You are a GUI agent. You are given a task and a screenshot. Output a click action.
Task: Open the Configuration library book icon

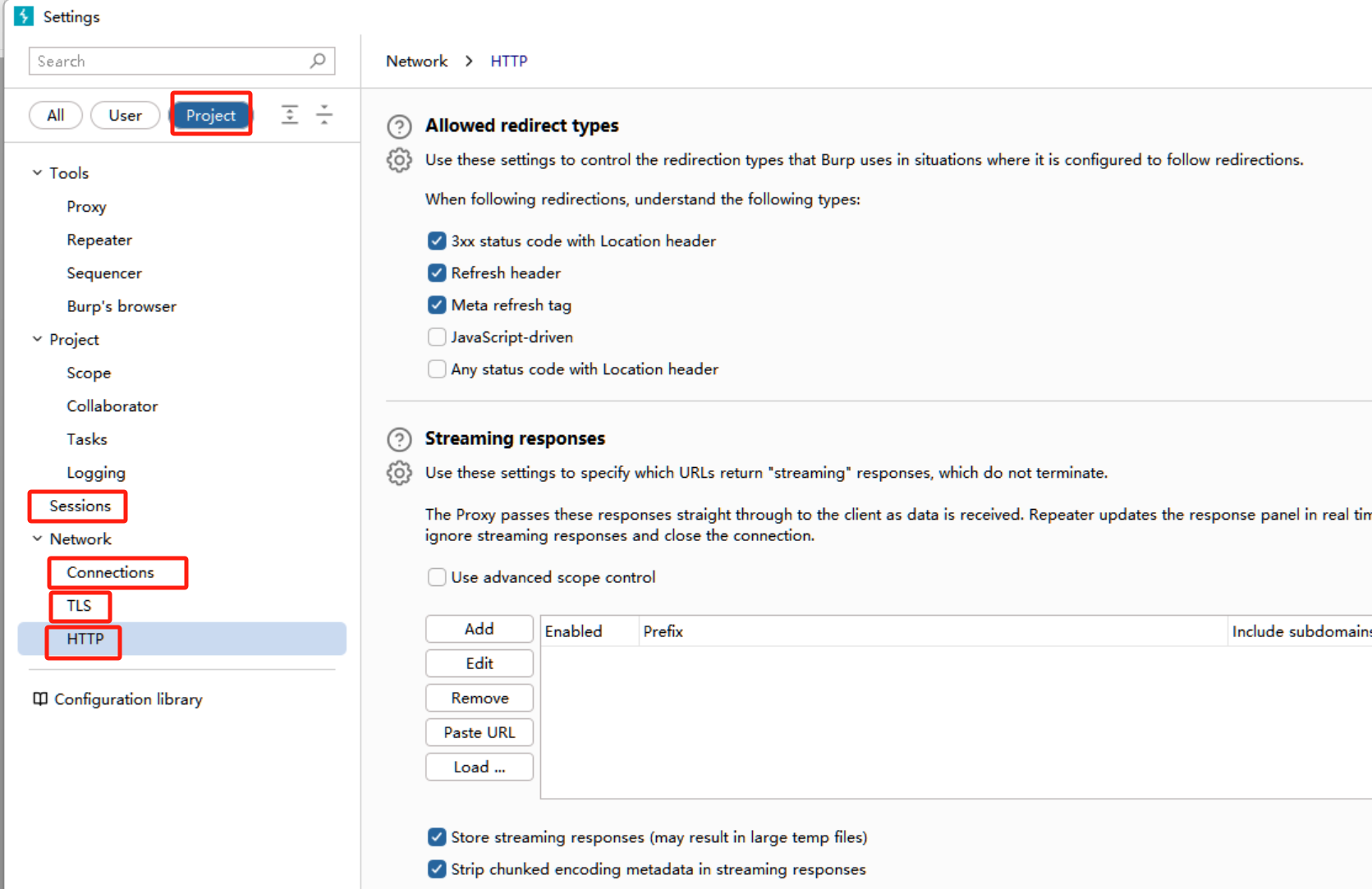tap(39, 699)
